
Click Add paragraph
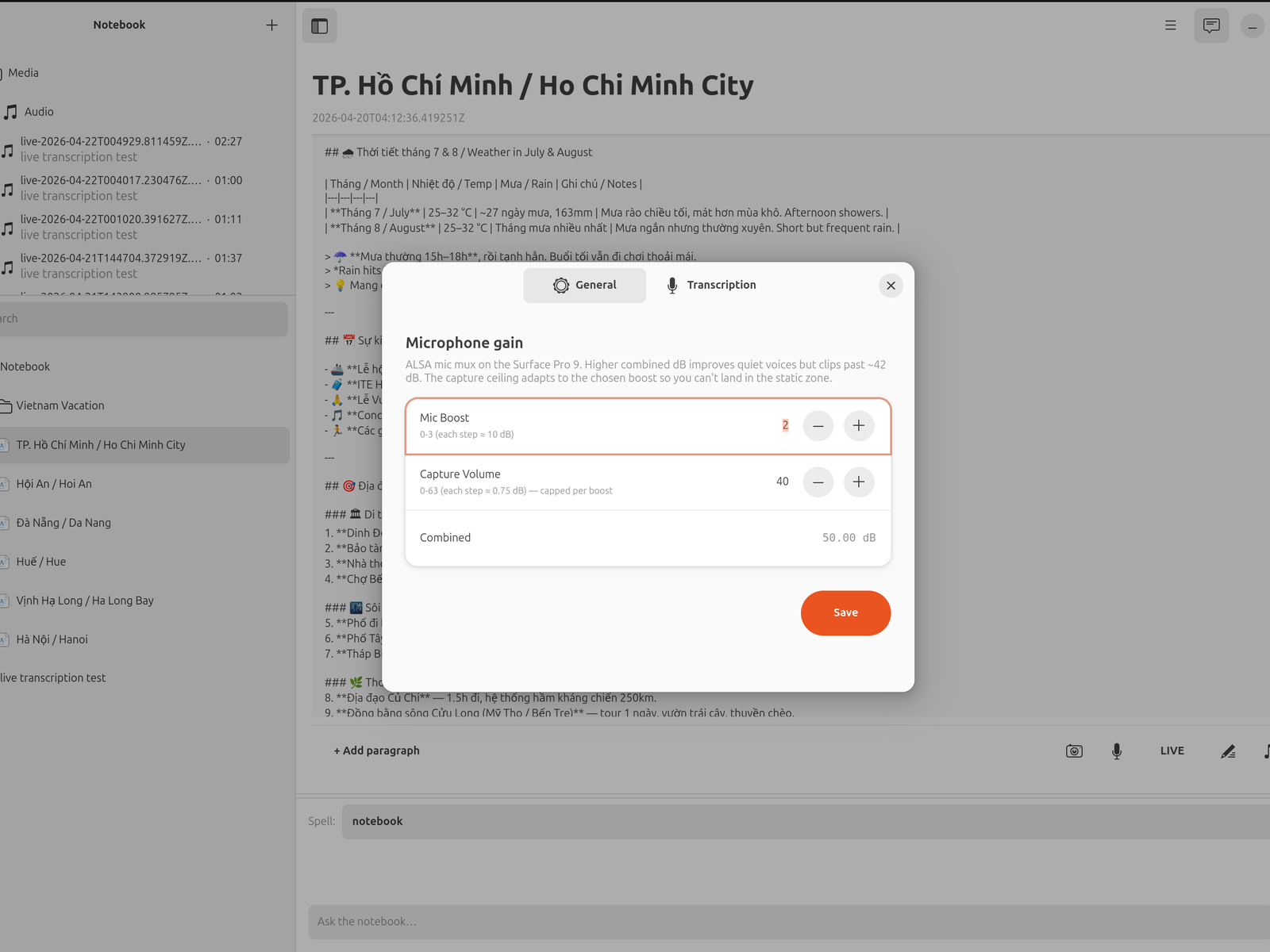377,750
